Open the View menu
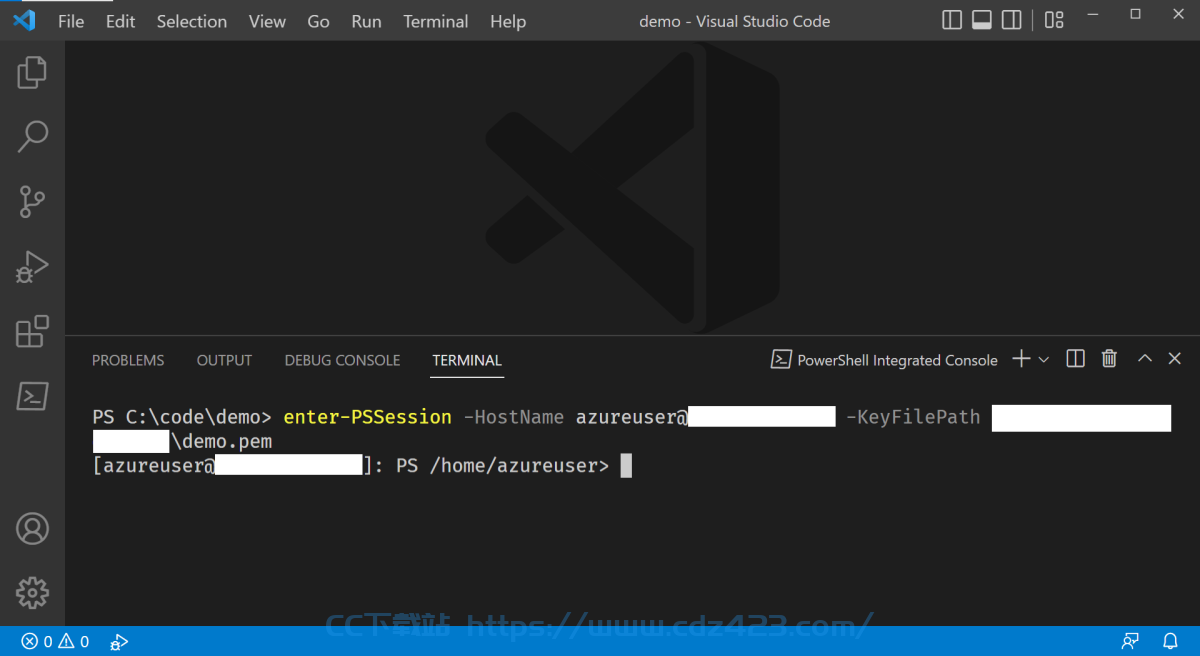 (267, 21)
